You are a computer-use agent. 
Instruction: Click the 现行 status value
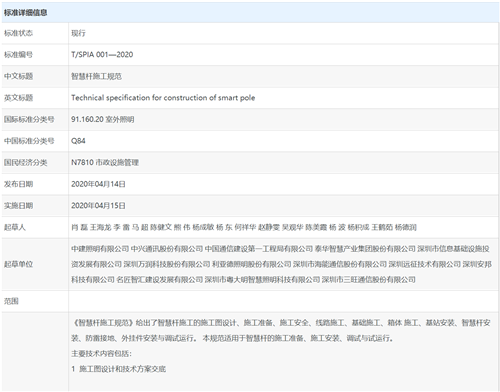(78, 33)
